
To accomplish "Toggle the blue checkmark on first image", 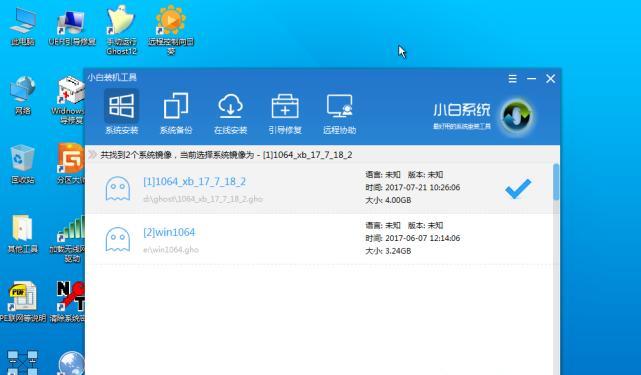I will pos(518,189).
